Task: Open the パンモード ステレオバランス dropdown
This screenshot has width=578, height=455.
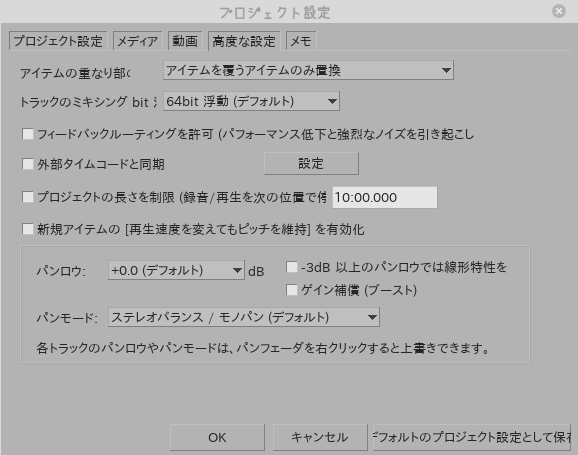Action: click(244, 317)
